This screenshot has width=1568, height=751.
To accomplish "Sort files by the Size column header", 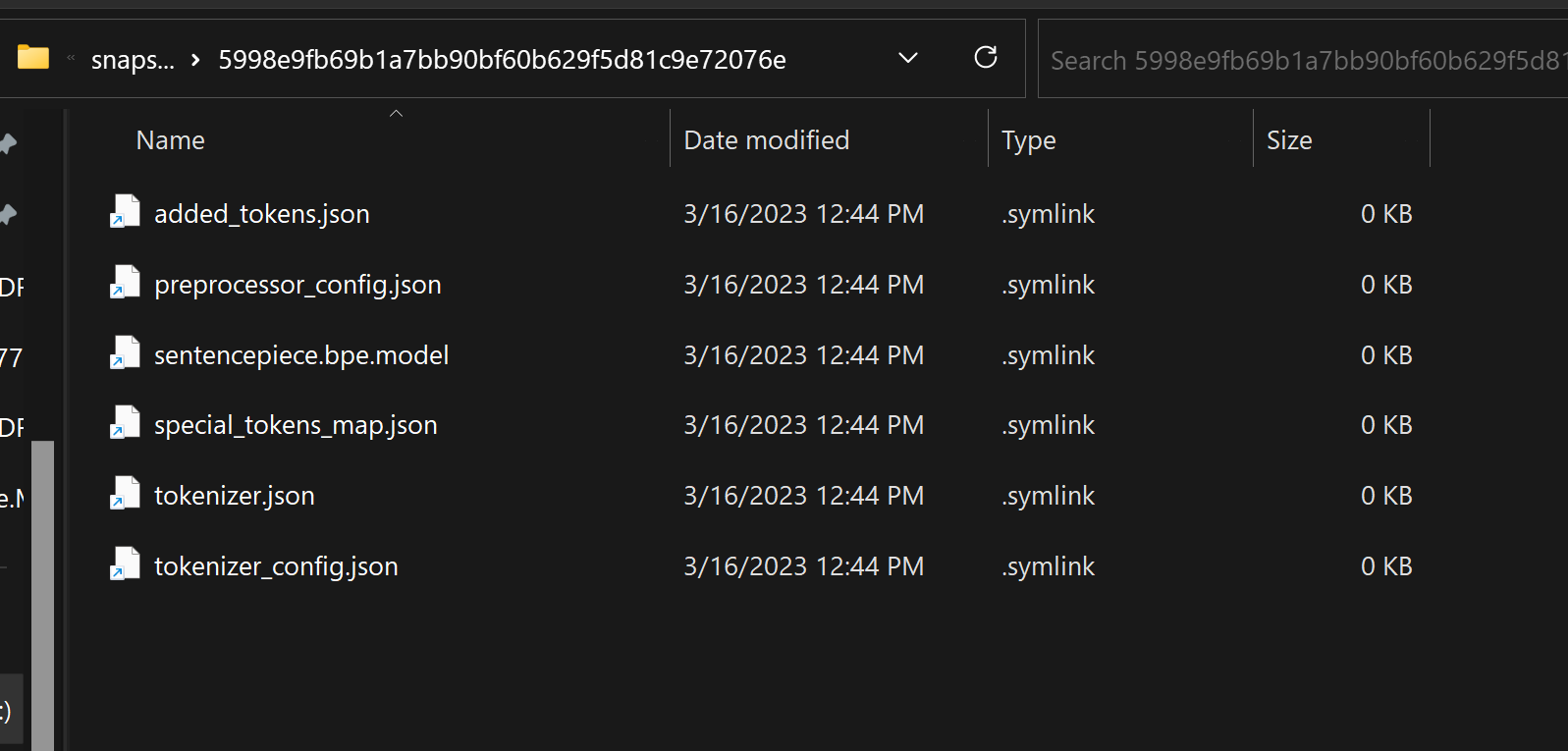I will click(x=1289, y=139).
